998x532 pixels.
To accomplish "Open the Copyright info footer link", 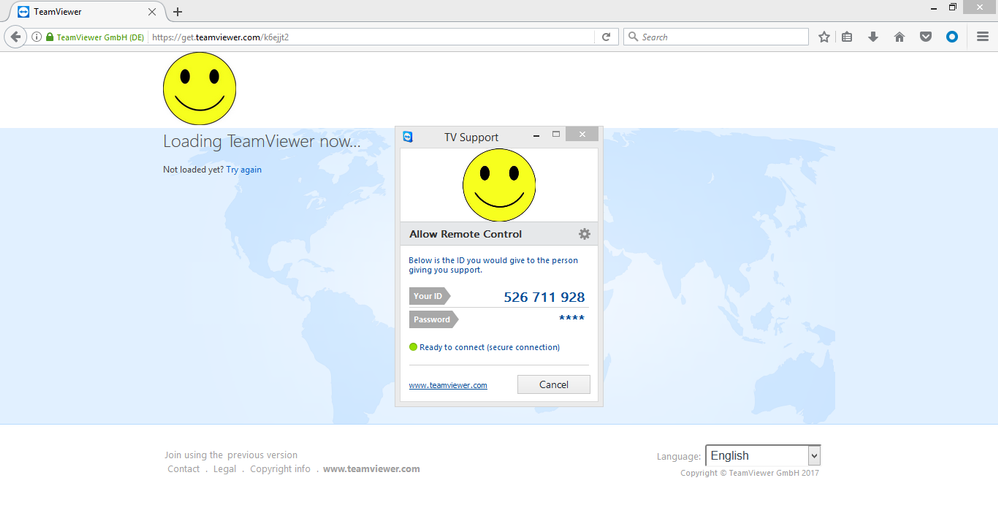I will pyautogui.click(x=280, y=469).
